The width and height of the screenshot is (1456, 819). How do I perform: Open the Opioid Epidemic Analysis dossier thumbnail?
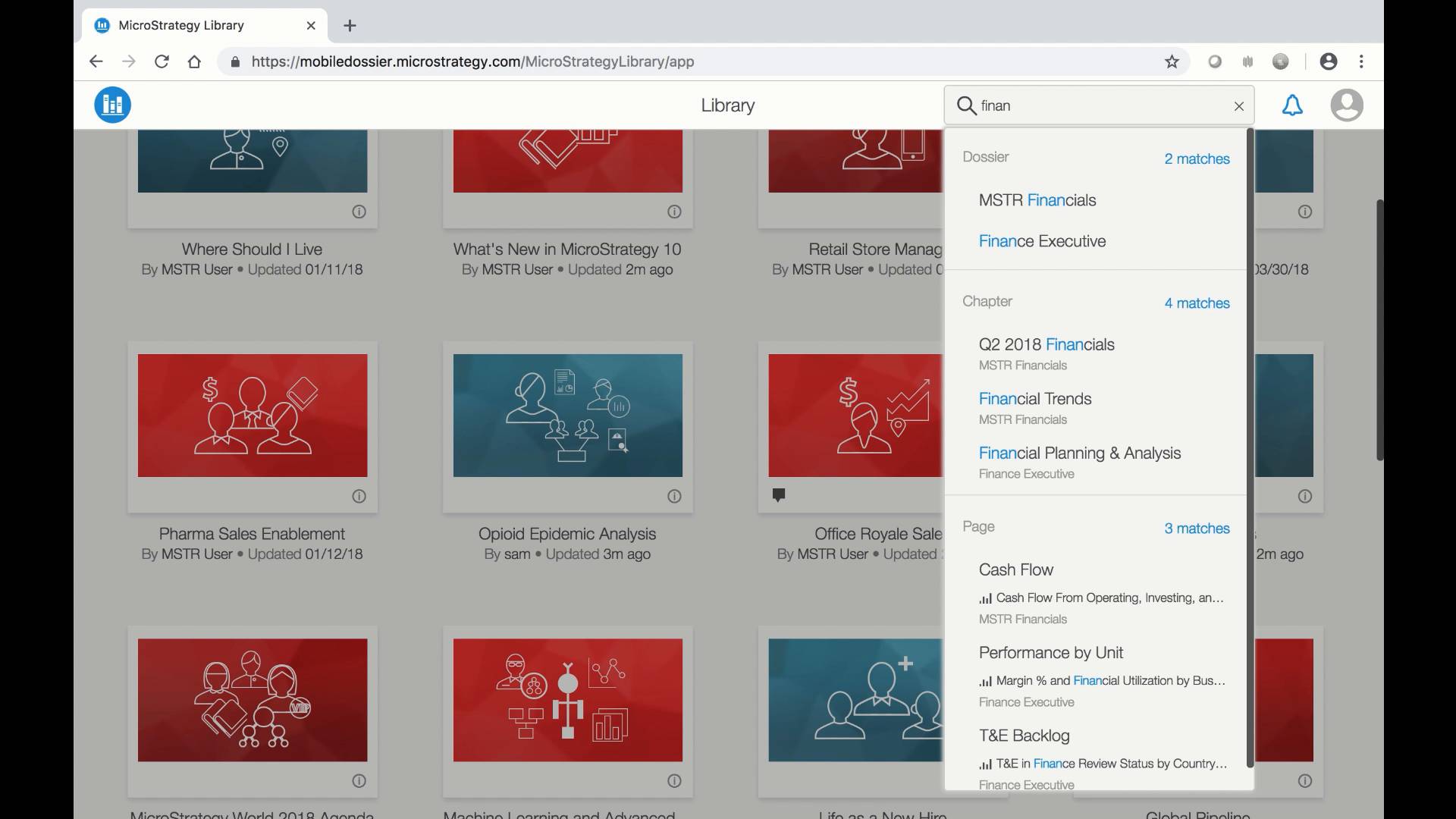(567, 415)
